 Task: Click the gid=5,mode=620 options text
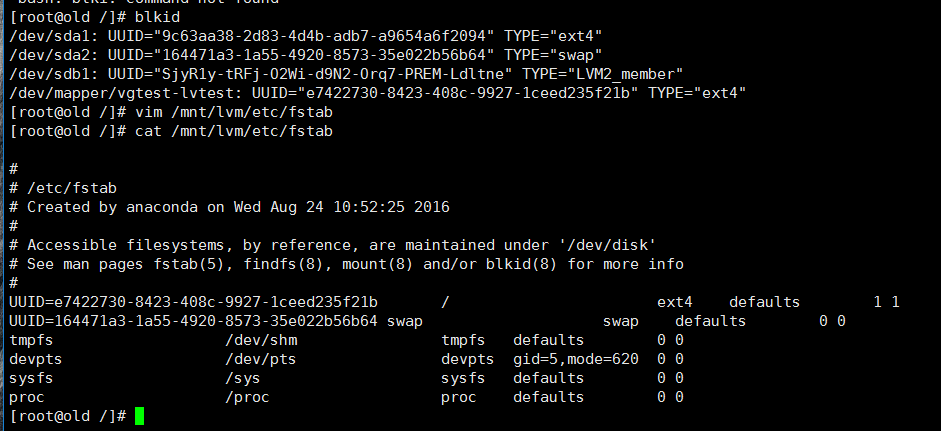pos(576,360)
